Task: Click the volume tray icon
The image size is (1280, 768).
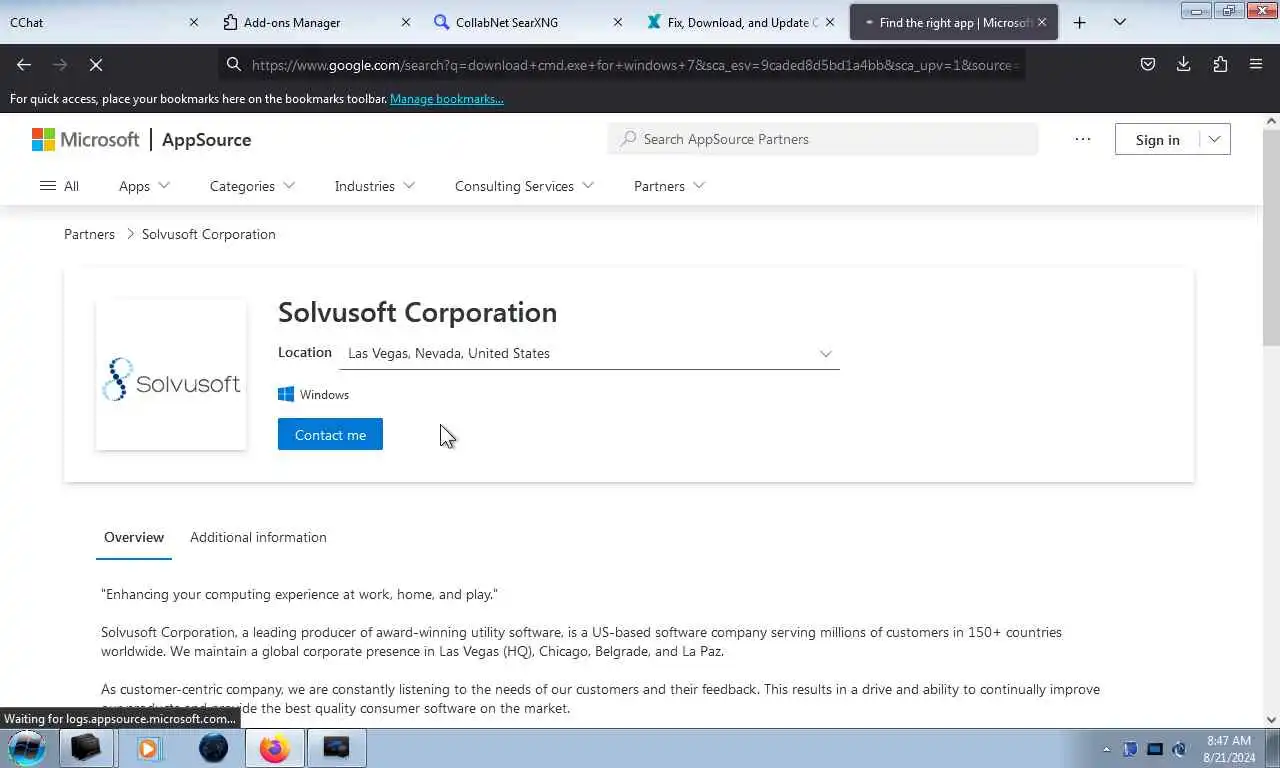Action: click(1180, 749)
